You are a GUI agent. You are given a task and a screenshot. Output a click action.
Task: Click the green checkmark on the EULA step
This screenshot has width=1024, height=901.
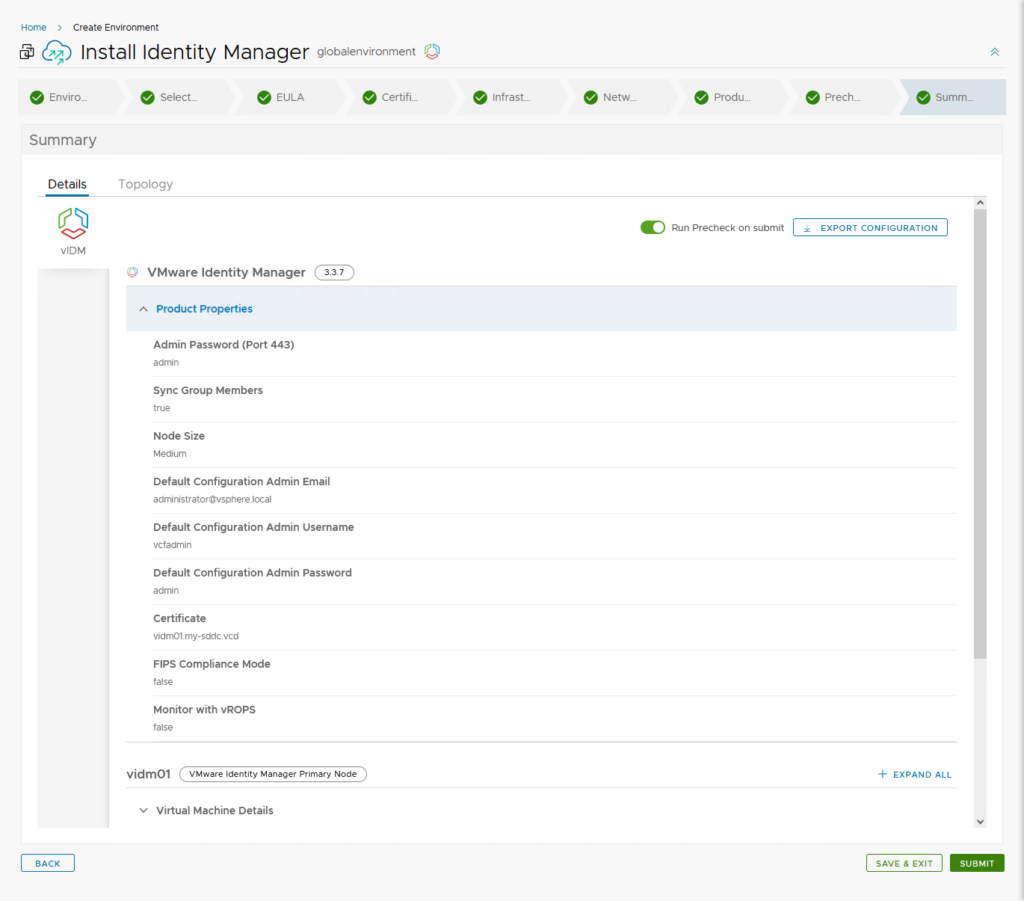point(264,98)
